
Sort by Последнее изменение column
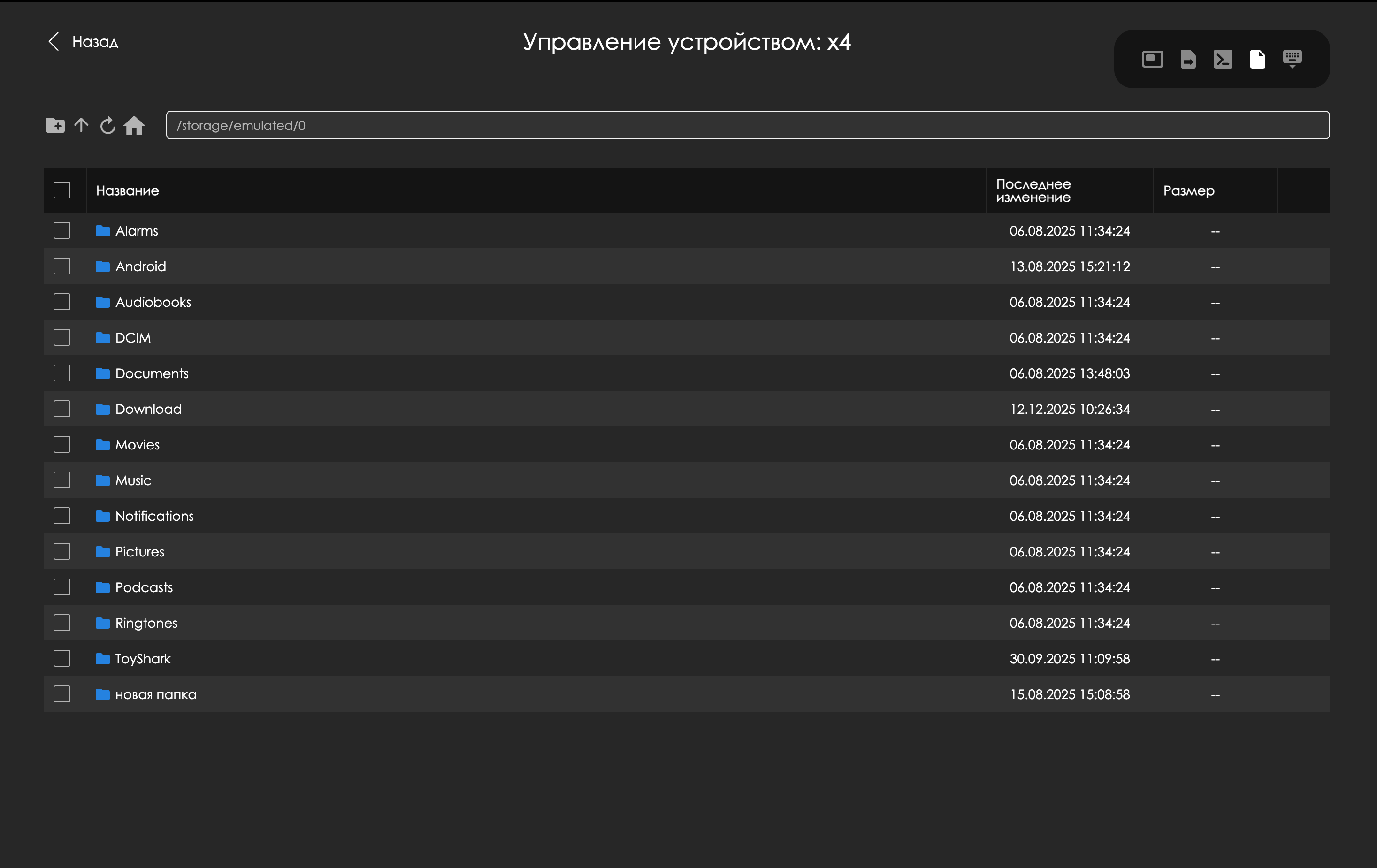(1033, 190)
